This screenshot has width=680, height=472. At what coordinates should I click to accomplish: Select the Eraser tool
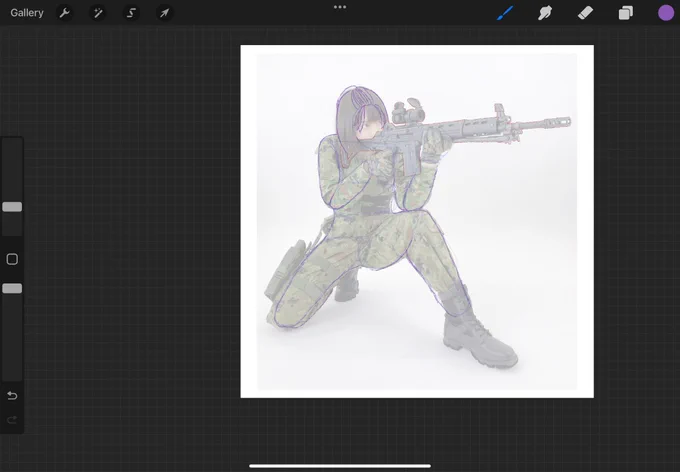click(x=585, y=13)
